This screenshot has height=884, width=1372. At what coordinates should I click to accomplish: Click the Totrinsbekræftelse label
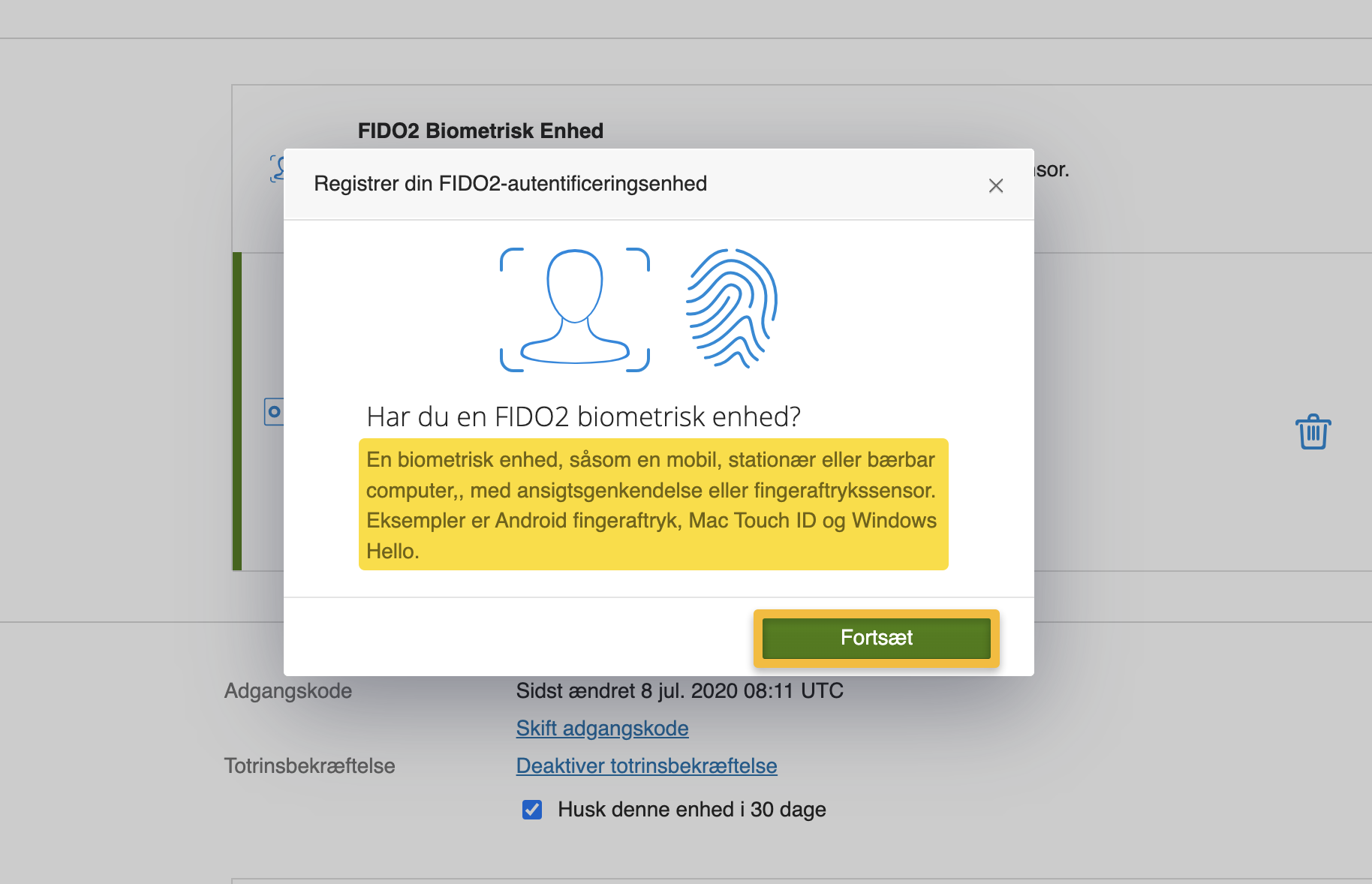pyautogui.click(x=309, y=765)
